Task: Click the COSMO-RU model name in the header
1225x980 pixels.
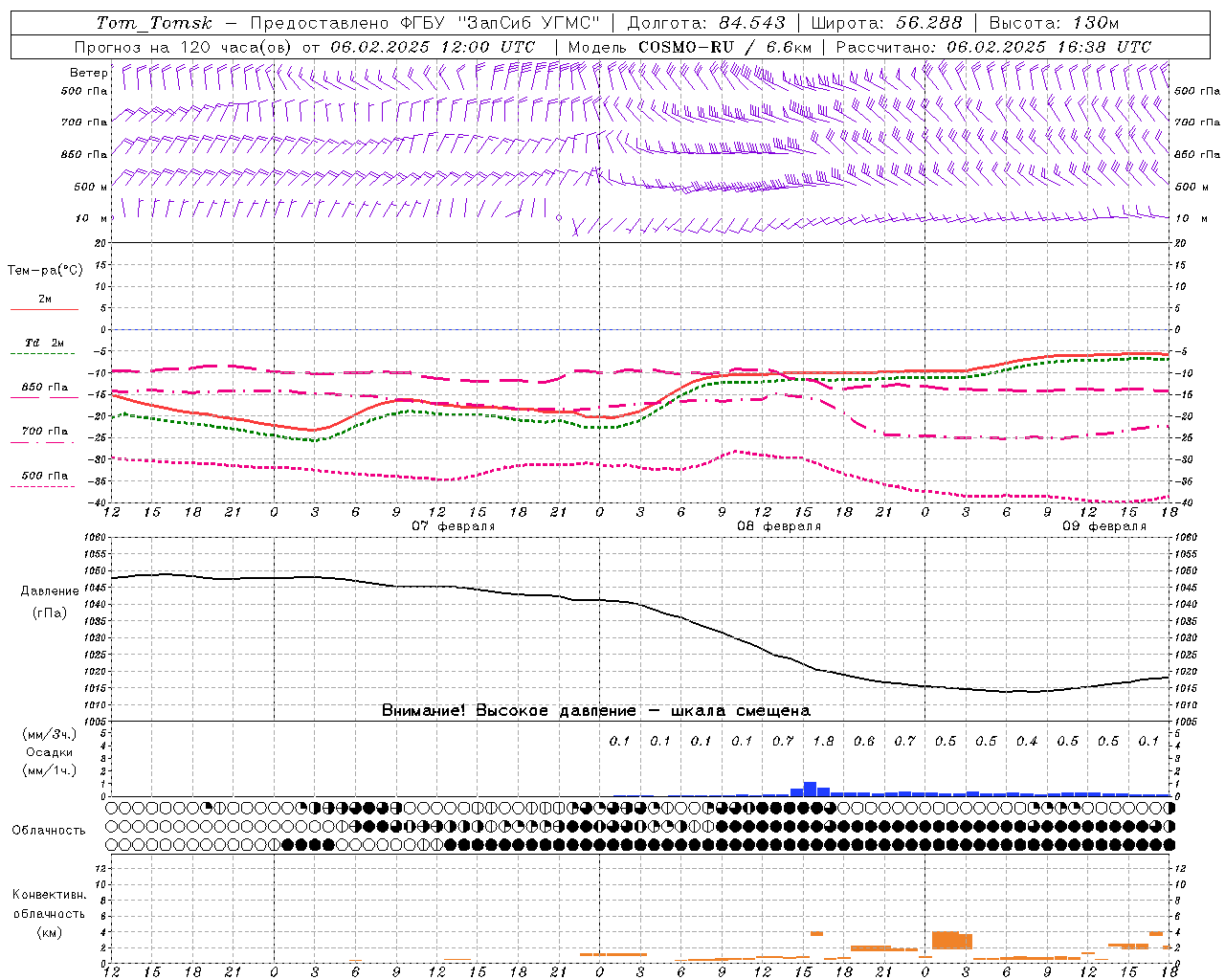Action: (686, 47)
